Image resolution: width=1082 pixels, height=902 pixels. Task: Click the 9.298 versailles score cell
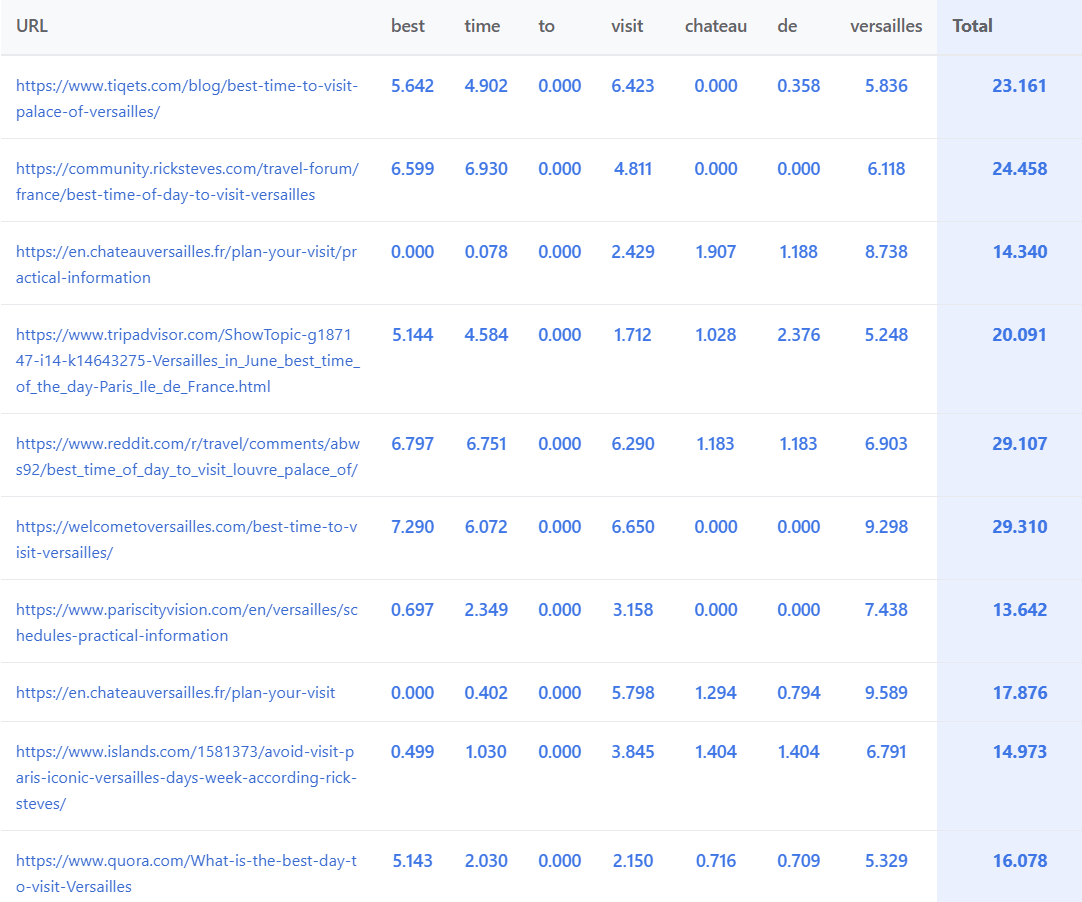coord(886,526)
